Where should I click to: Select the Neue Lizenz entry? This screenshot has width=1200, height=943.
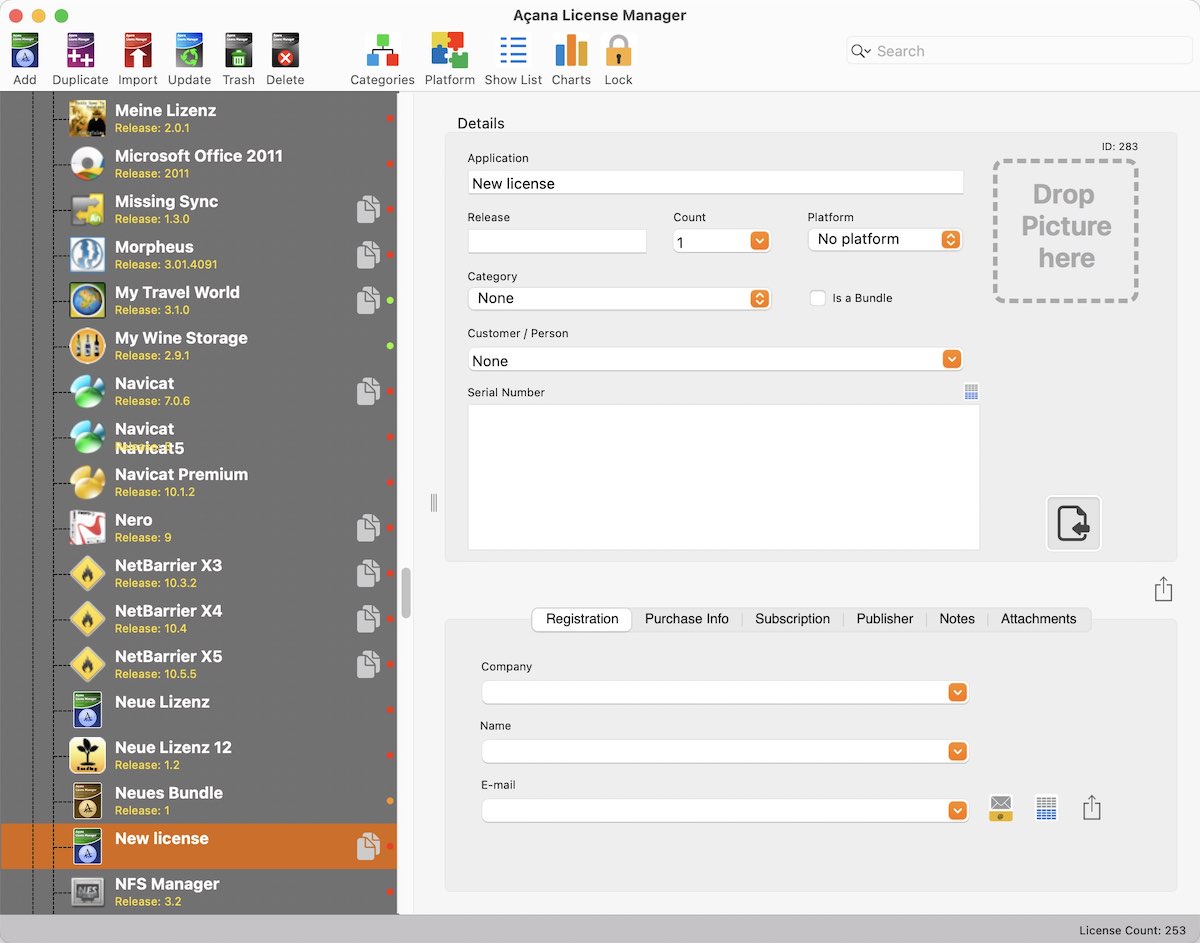(x=198, y=709)
